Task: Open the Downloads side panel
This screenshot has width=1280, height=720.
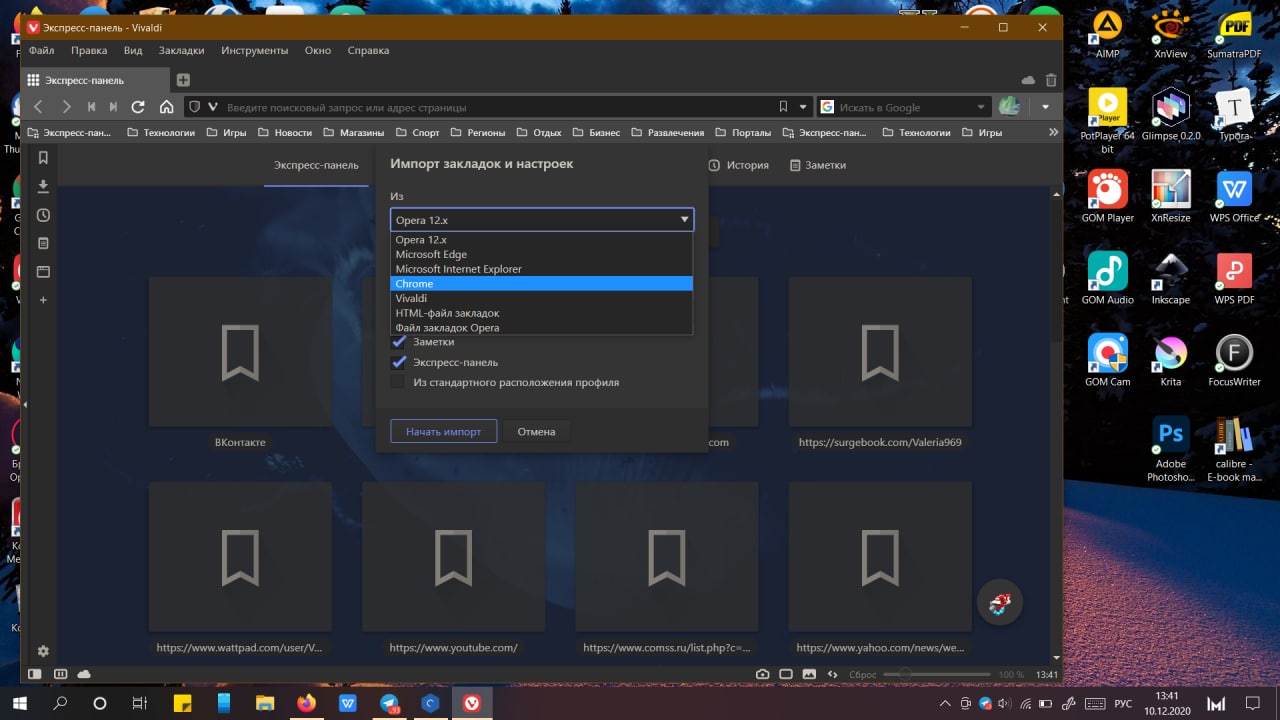Action: [x=43, y=186]
